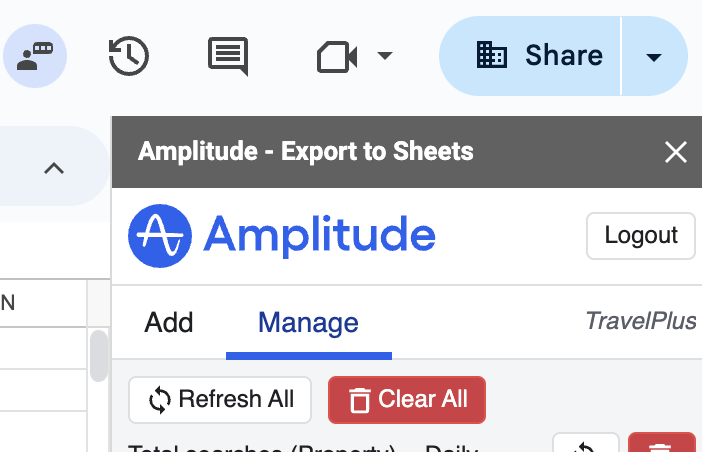Switch to the Add tab
Image resolution: width=702 pixels, height=452 pixels.
click(x=169, y=322)
